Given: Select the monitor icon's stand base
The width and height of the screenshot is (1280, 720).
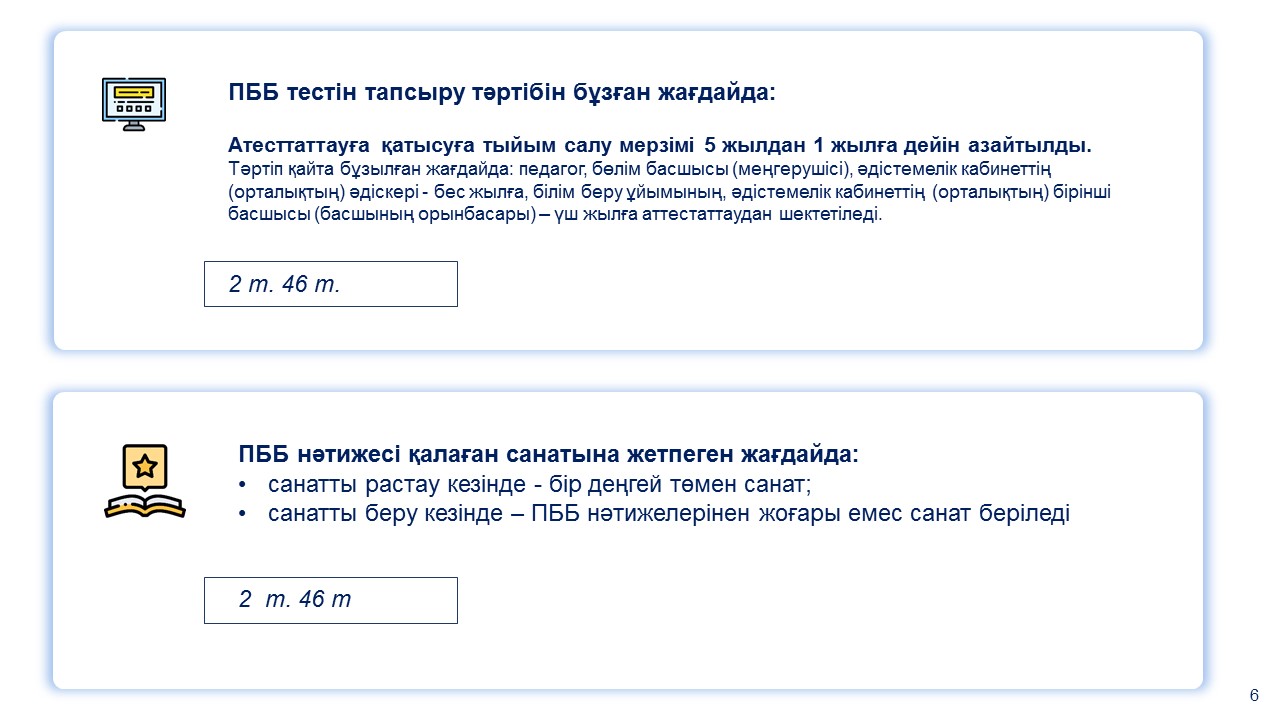Looking at the screenshot, I should (134, 126).
